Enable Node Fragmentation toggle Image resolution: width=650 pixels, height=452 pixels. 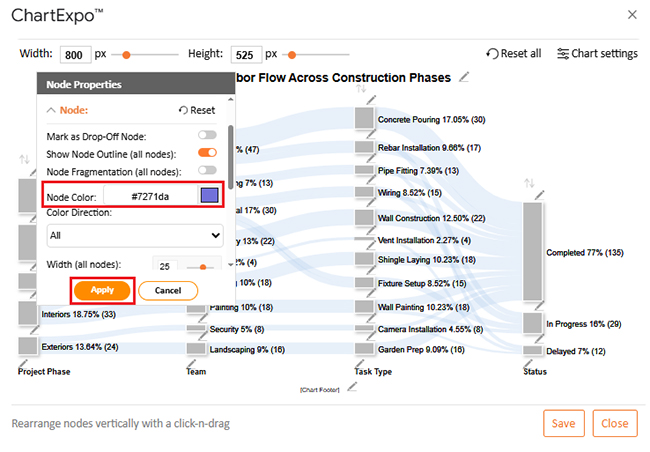[207, 170]
